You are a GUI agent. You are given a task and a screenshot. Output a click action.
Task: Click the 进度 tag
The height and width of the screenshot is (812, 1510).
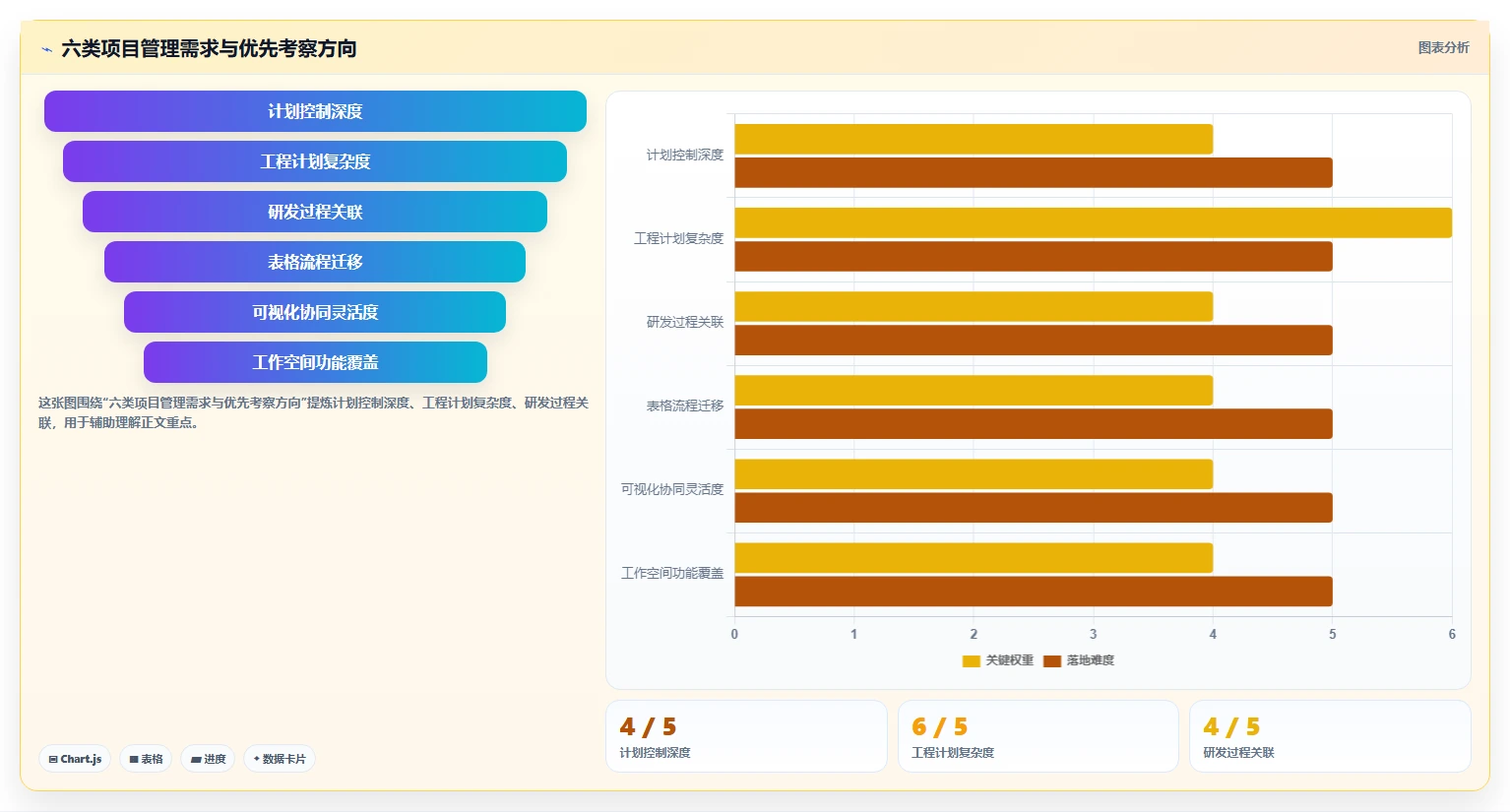coord(208,759)
